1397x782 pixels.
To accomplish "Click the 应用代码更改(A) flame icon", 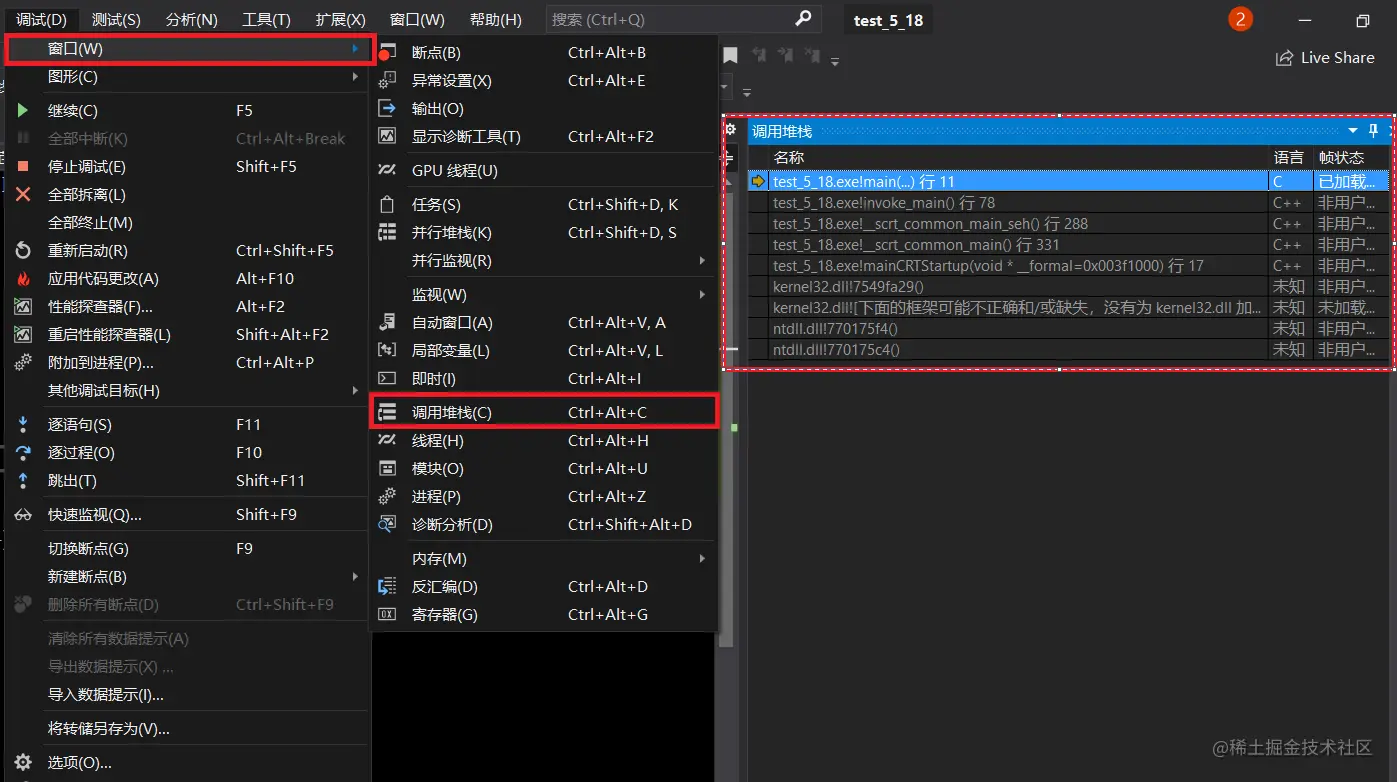I will pyautogui.click(x=23, y=279).
